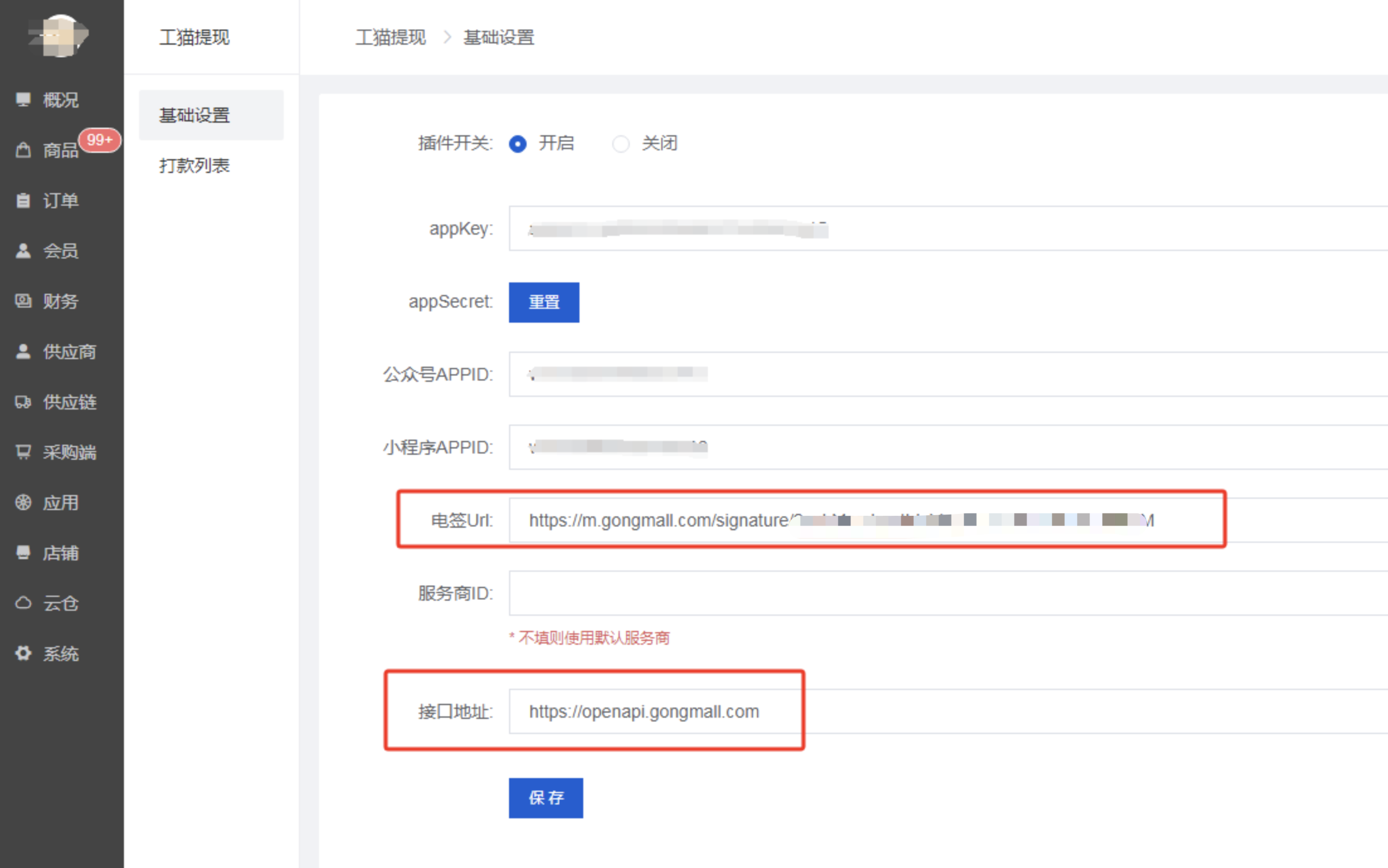Open the 打款列表 submenu item
Screen dimensions: 1388x868
194,165
